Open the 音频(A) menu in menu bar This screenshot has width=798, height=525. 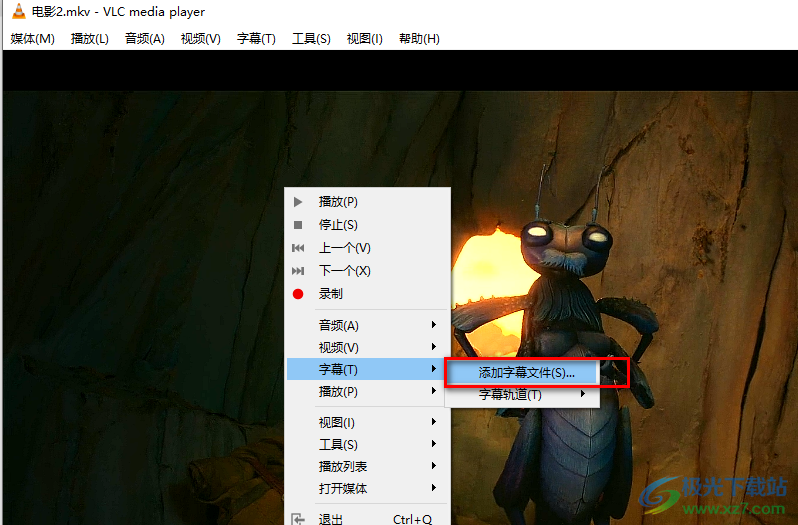click(x=145, y=39)
